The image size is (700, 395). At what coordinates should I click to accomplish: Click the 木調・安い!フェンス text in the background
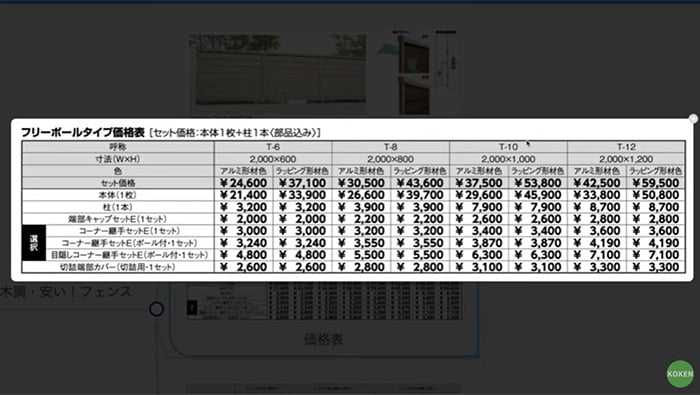[66, 292]
